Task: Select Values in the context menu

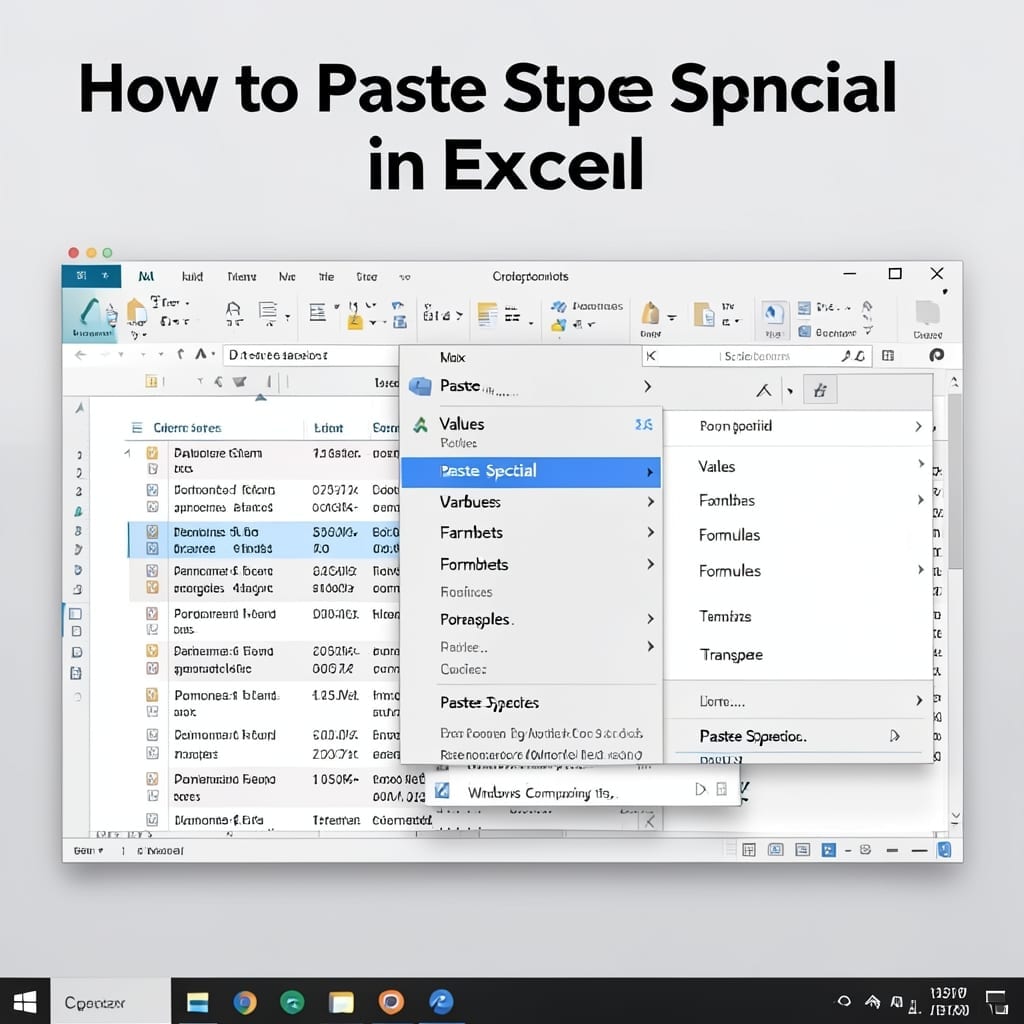Action: click(462, 424)
